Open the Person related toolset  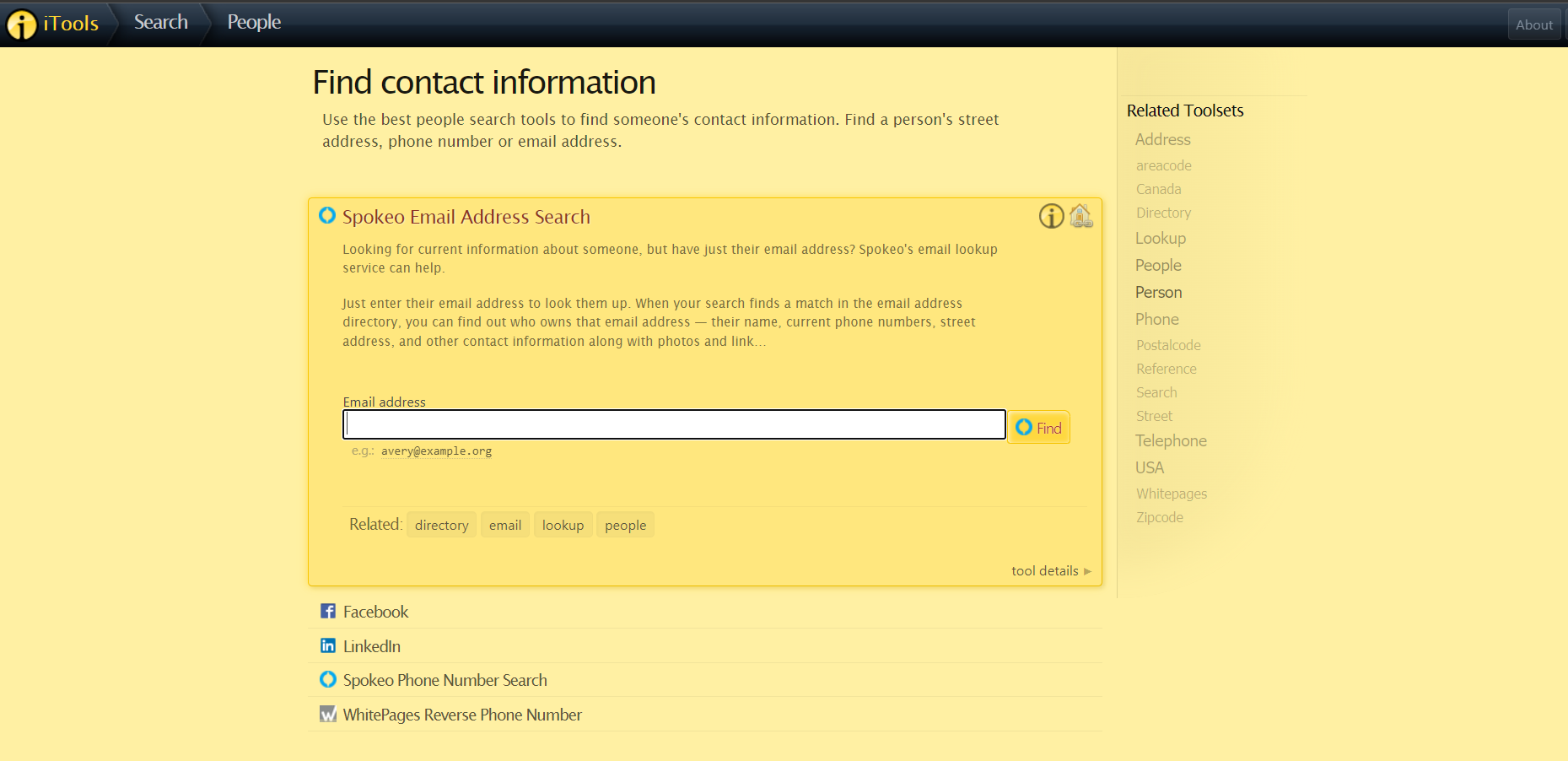pos(1158,292)
